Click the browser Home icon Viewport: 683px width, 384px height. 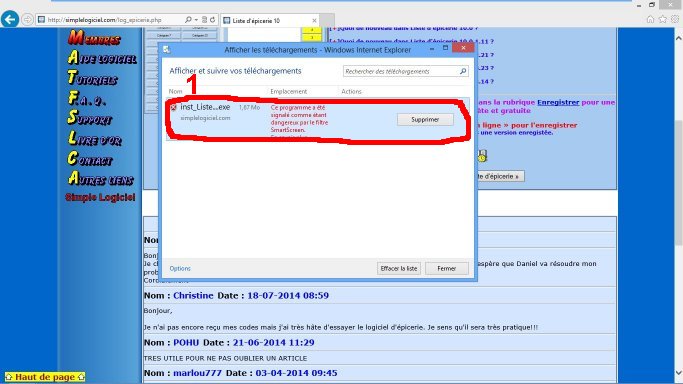point(650,19)
